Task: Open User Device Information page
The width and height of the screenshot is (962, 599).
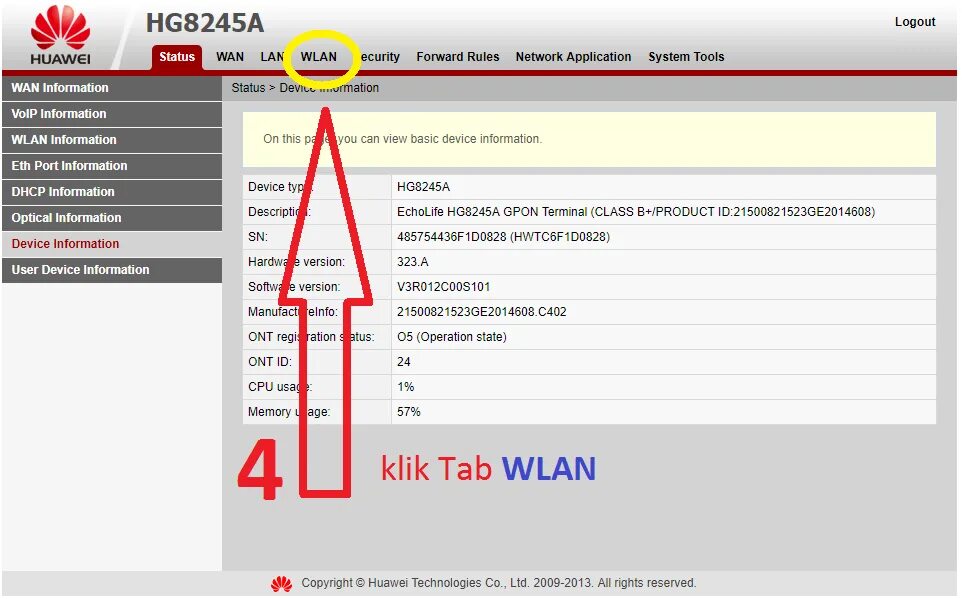Action: click(x=112, y=270)
